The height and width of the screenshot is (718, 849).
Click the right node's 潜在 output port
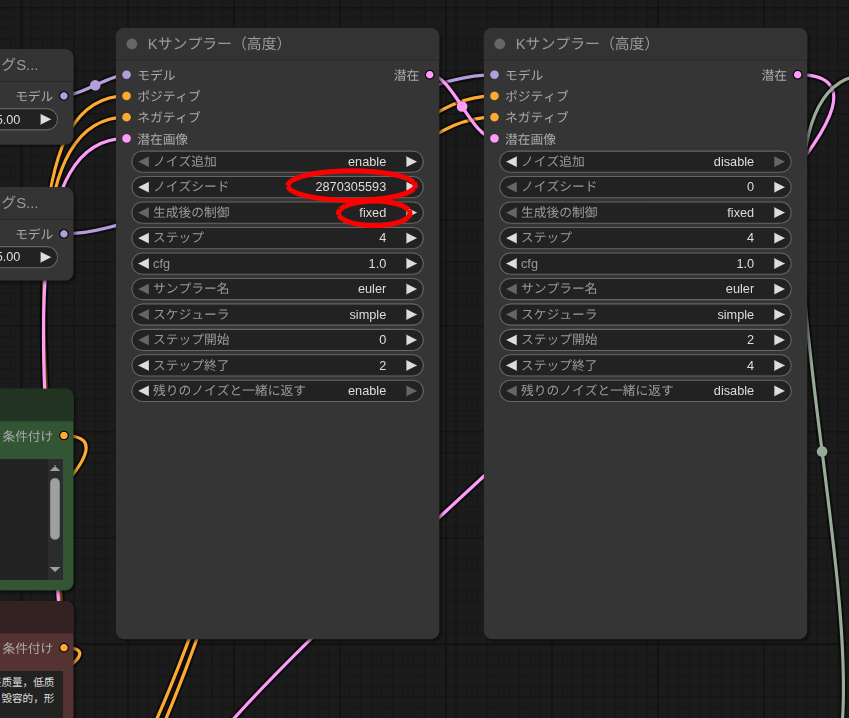click(x=797, y=75)
